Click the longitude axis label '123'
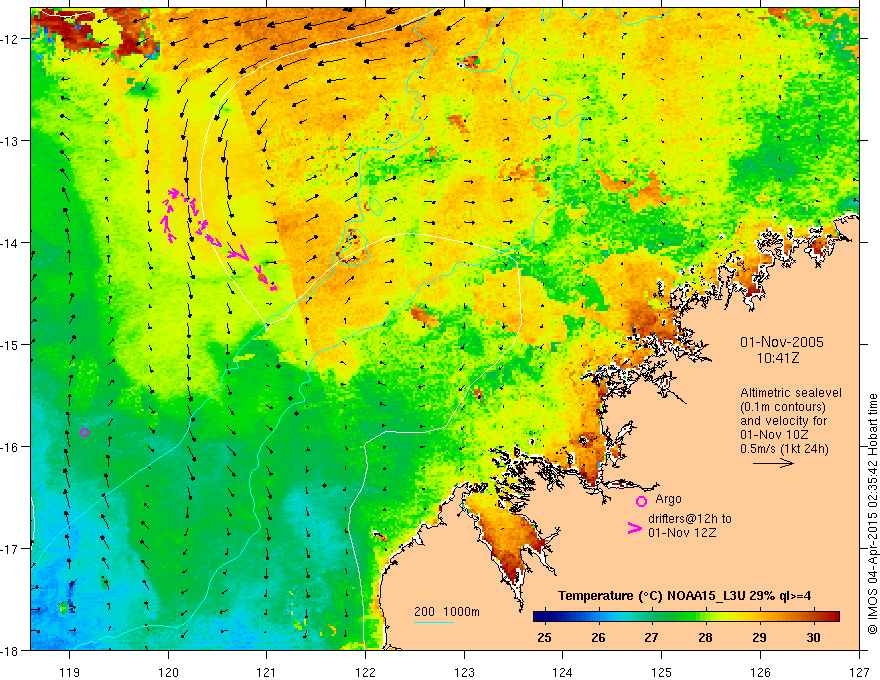Viewport: 880px width, 680px height. coord(464,672)
